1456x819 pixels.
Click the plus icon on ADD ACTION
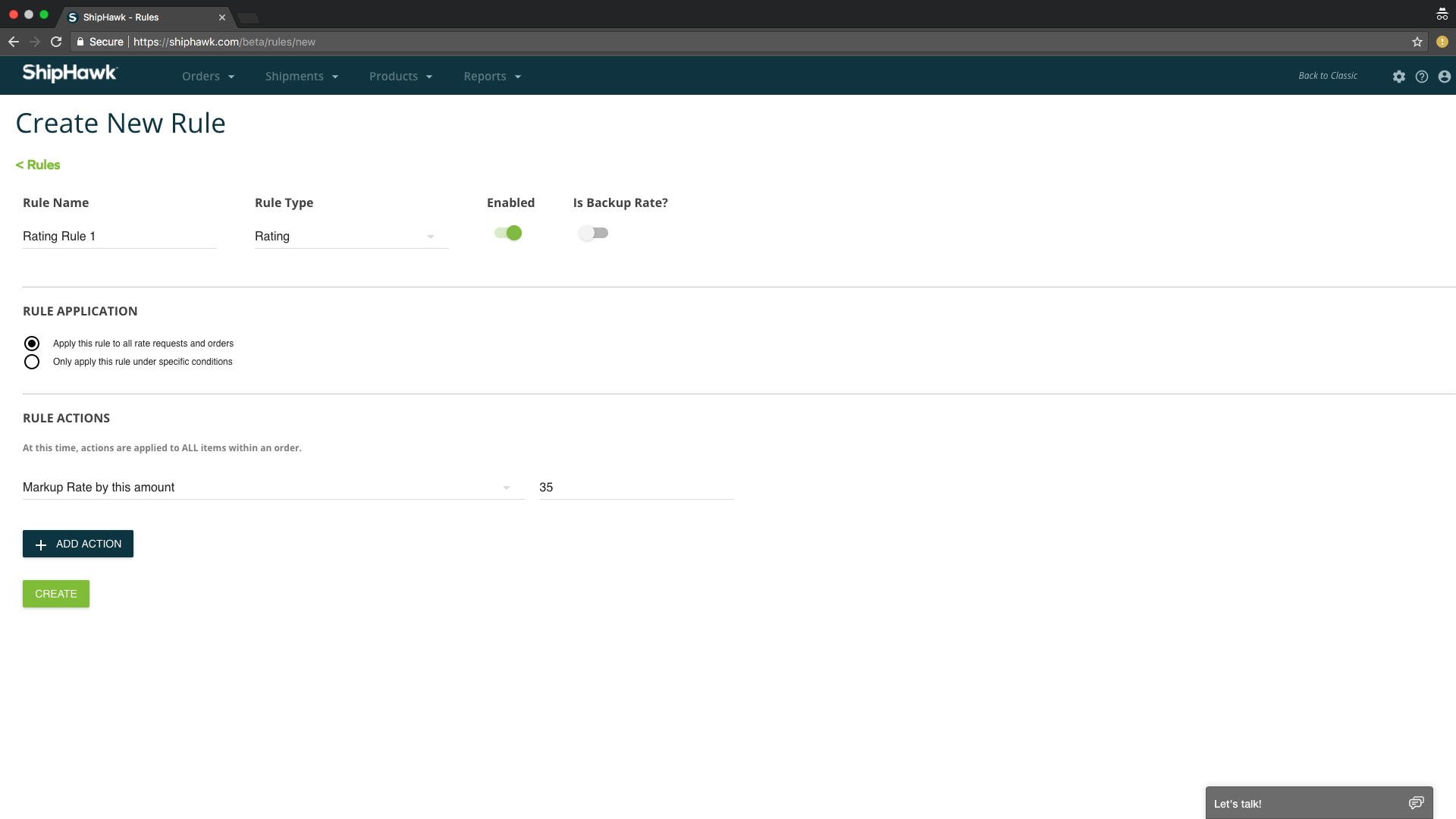[41, 544]
